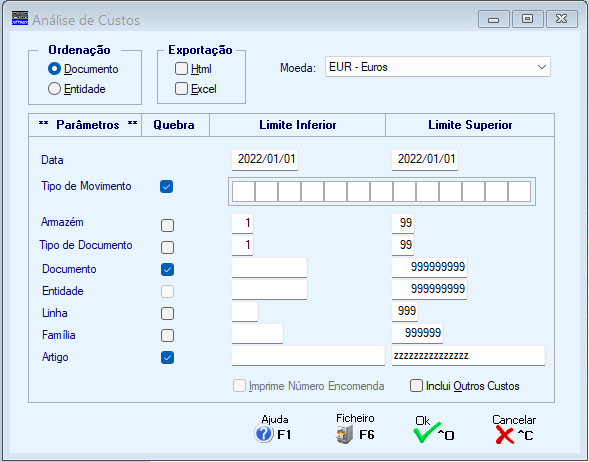Image resolution: width=589 pixels, height=462 pixels.
Task: Check the Família quebra checkbox
Action: pyautogui.click(x=167, y=335)
